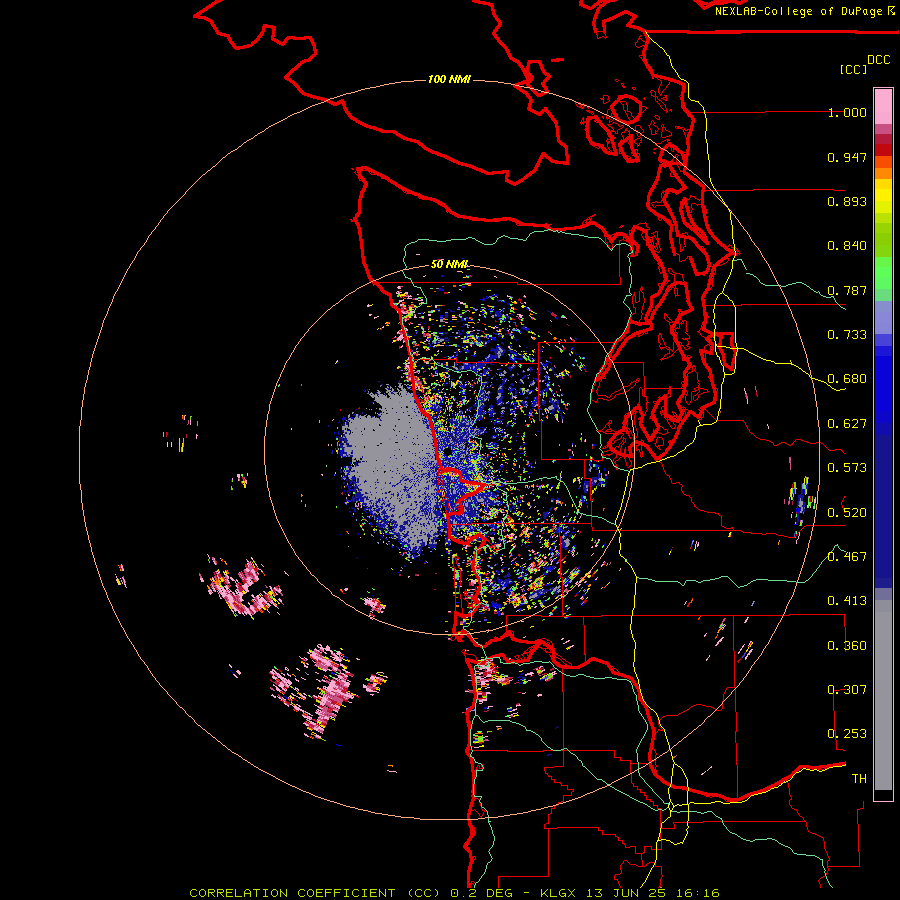900x900 pixels.
Task: Click the DCC label above the color scale
Action: point(878,60)
